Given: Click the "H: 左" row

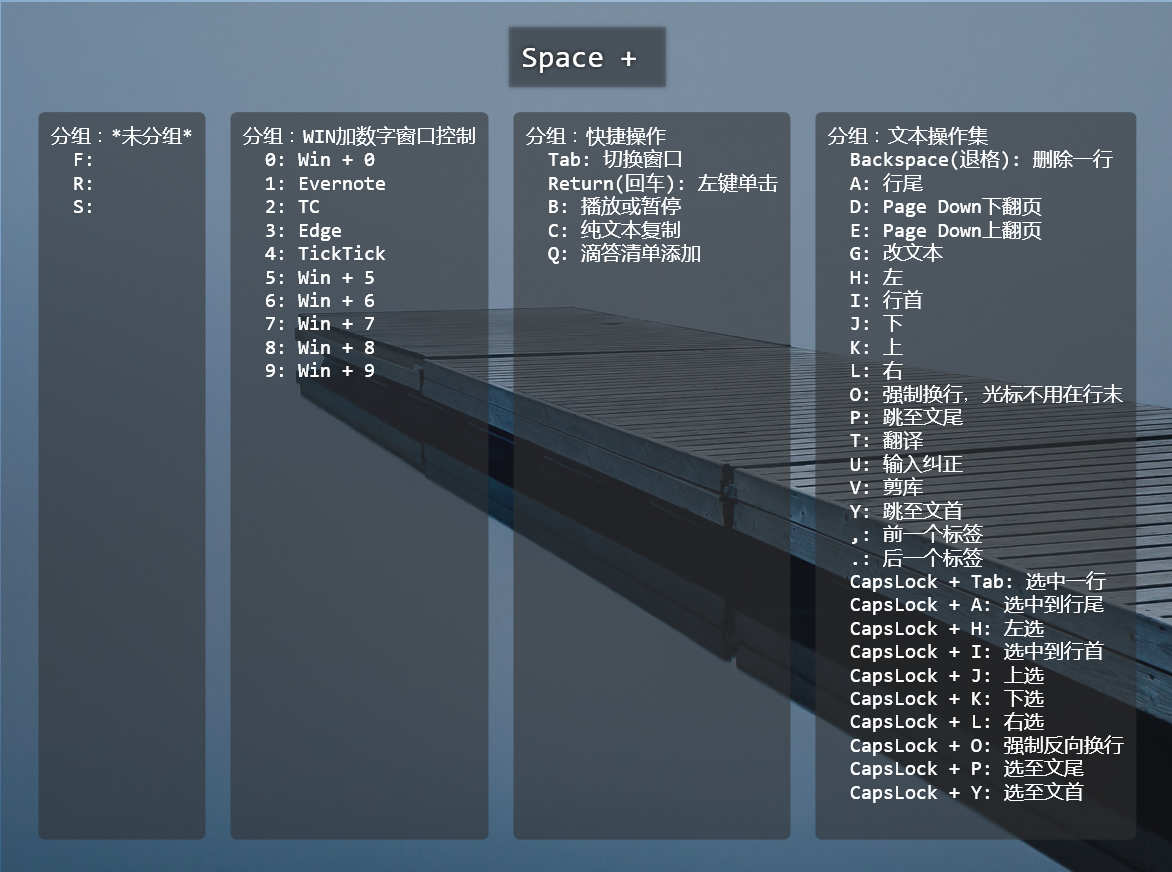Looking at the screenshot, I should (876, 278).
